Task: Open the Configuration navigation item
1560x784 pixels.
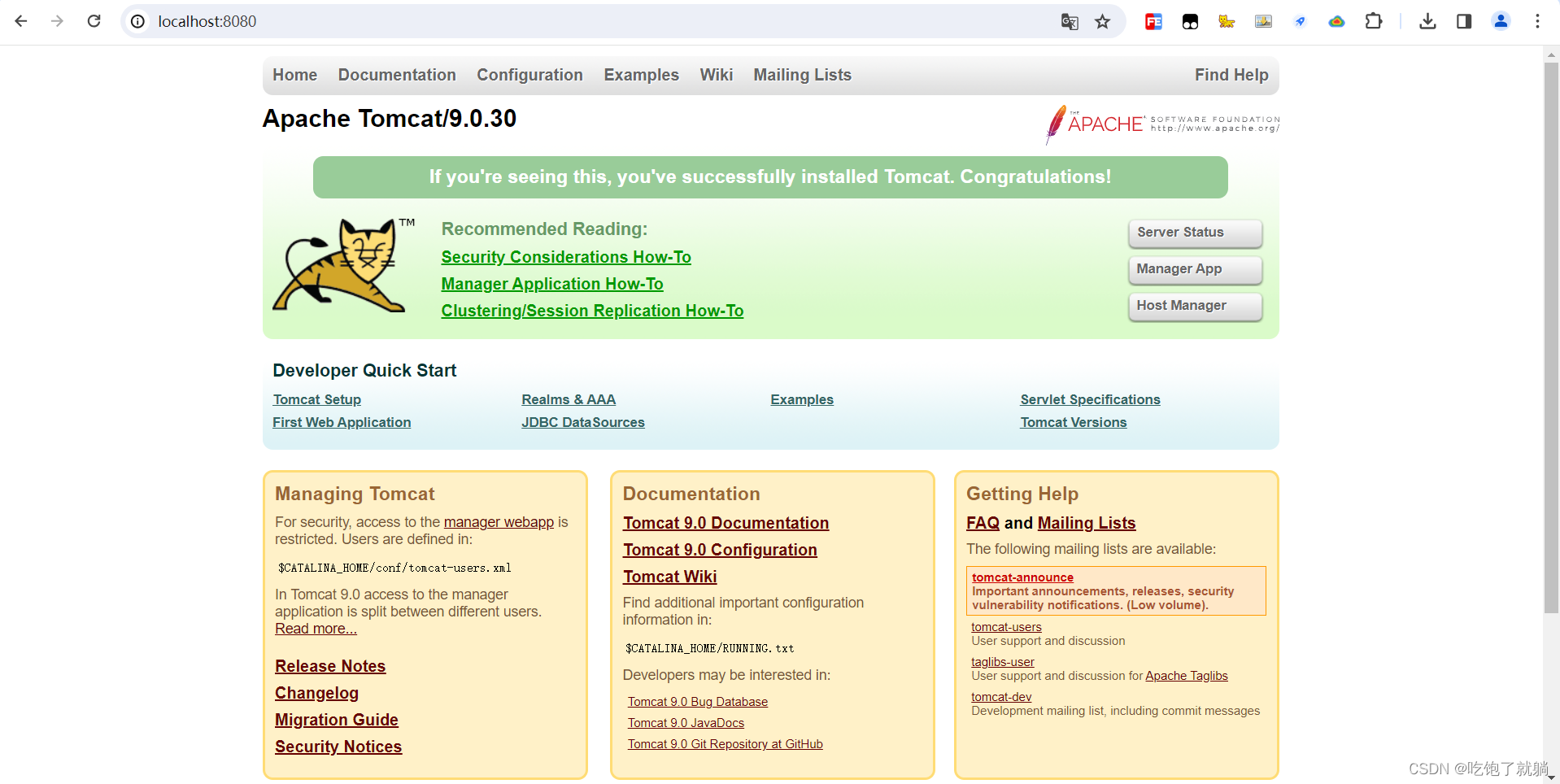Action: (529, 75)
